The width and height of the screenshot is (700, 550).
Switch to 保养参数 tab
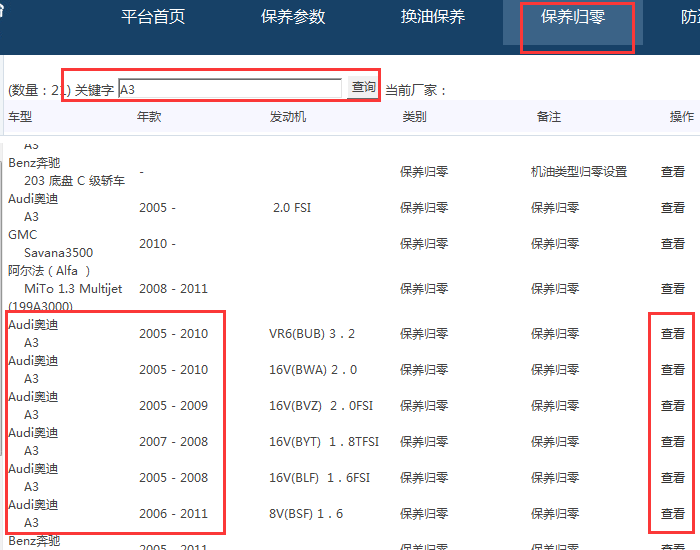293,17
